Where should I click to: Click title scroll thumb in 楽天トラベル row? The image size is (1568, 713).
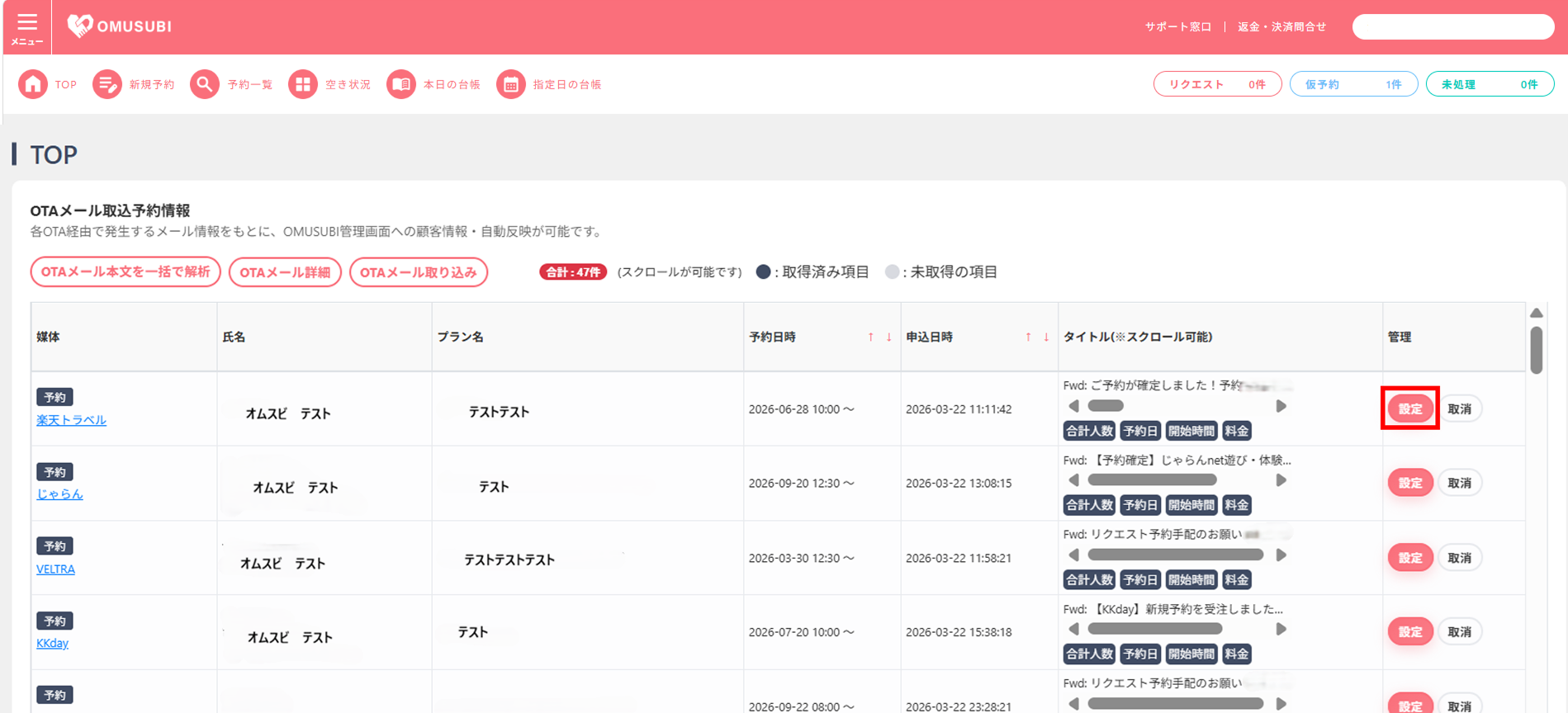coord(1106,406)
